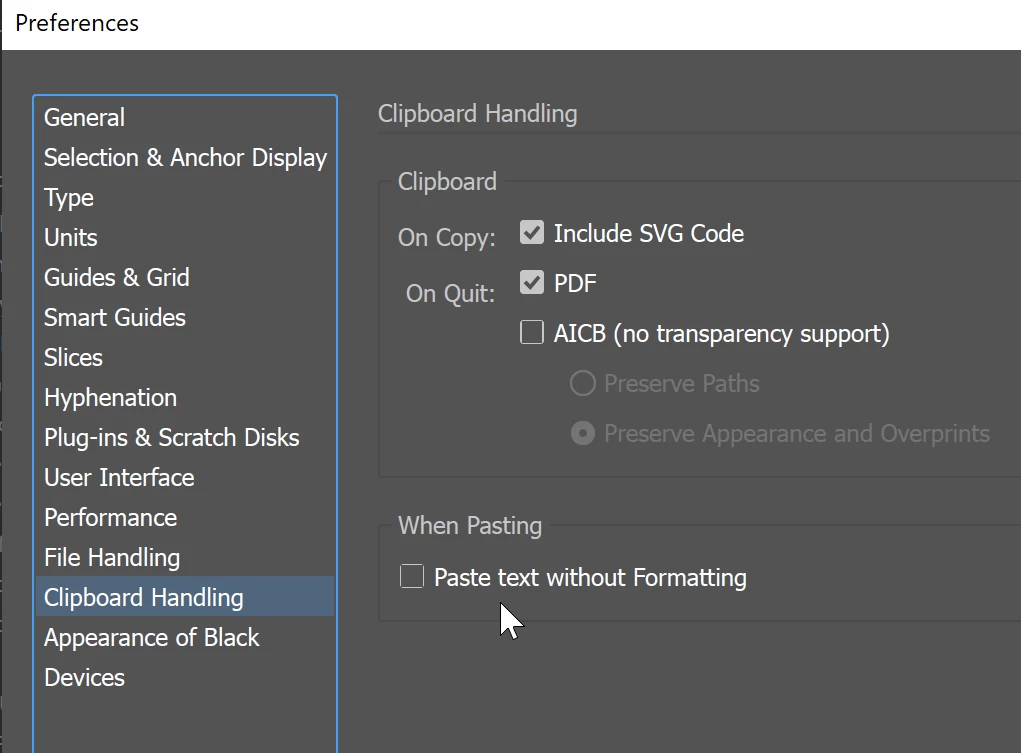
Task: Select Clipboard Handling category
Action: click(144, 598)
